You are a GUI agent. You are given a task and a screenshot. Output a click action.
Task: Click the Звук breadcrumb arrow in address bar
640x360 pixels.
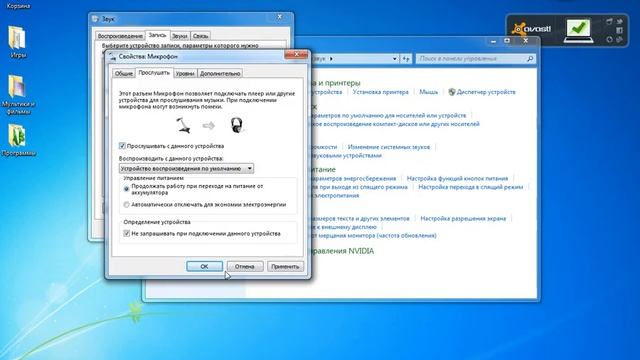(x=331, y=59)
